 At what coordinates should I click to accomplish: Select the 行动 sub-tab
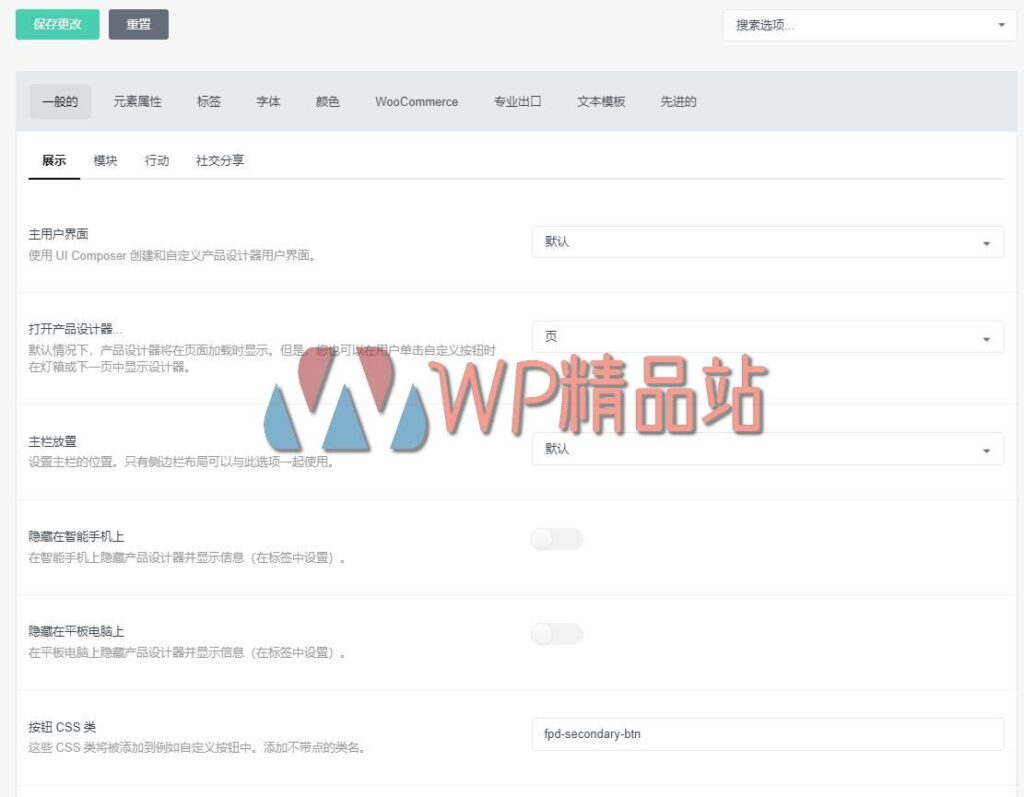(157, 160)
